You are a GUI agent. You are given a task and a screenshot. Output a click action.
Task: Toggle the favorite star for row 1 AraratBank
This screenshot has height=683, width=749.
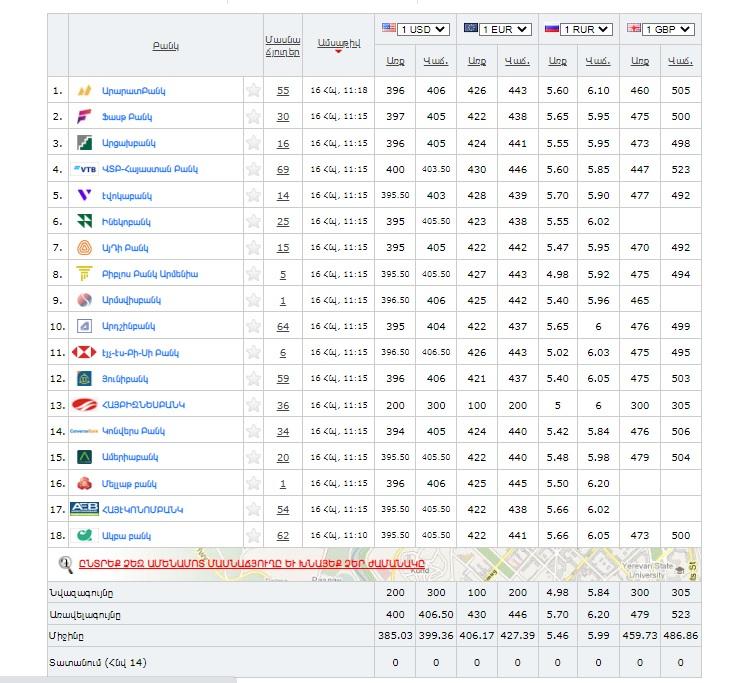coord(253,91)
